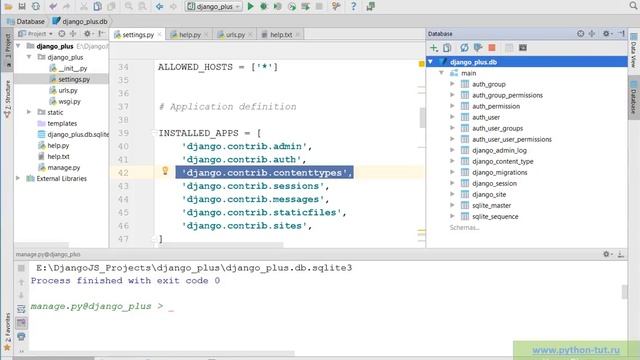Click the Cut scissors icon
This screenshot has height=360, width=640.
click(84, 7)
